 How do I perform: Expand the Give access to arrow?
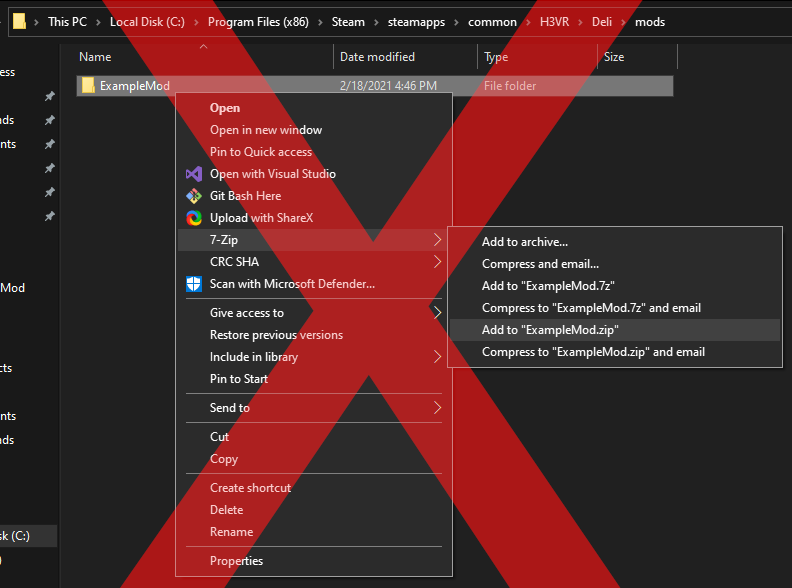point(437,313)
